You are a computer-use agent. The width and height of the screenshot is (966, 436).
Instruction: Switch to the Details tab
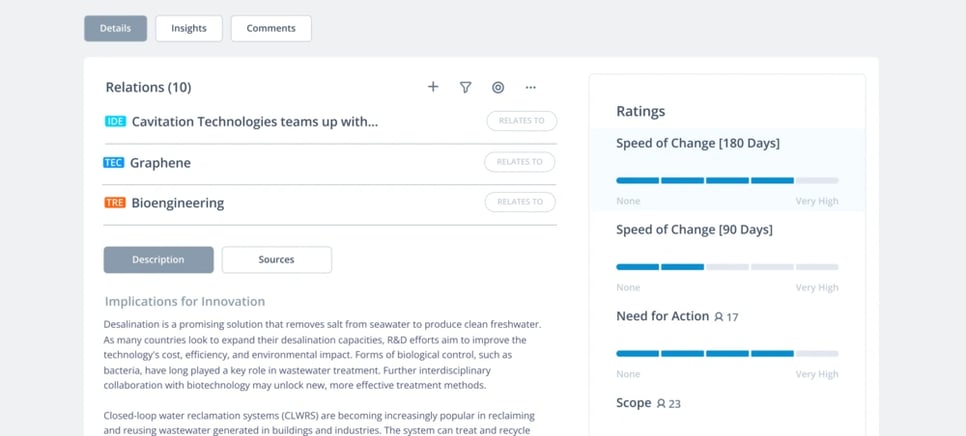pos(115,28)
